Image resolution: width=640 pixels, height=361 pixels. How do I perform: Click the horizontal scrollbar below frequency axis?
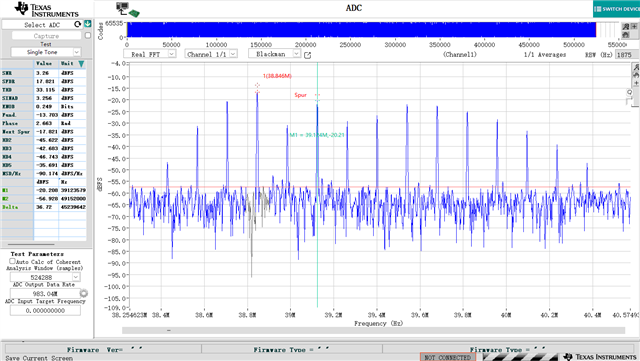point(373,330)
